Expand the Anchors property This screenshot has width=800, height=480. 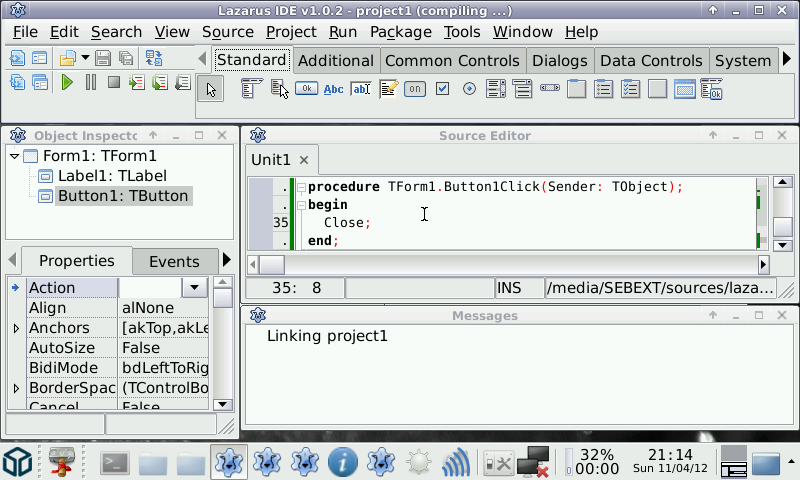pos(16,328)
